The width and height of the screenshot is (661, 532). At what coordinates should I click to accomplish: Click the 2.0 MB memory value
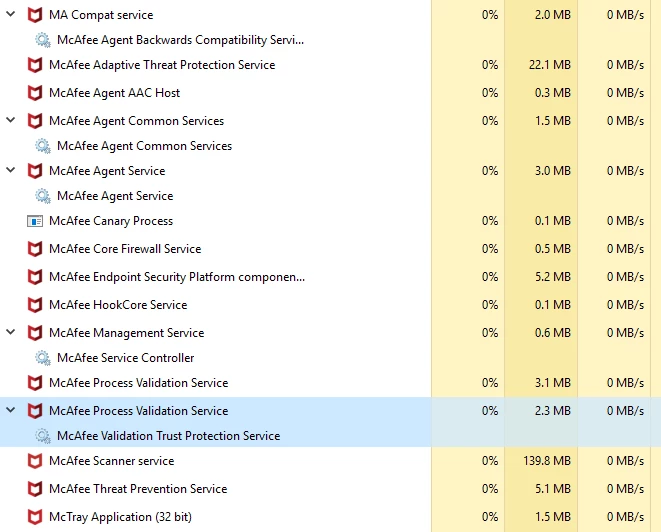(553, 15)
